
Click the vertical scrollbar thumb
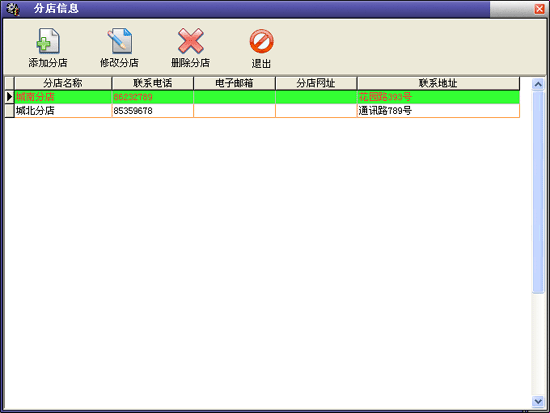click(x=538, y=192)
